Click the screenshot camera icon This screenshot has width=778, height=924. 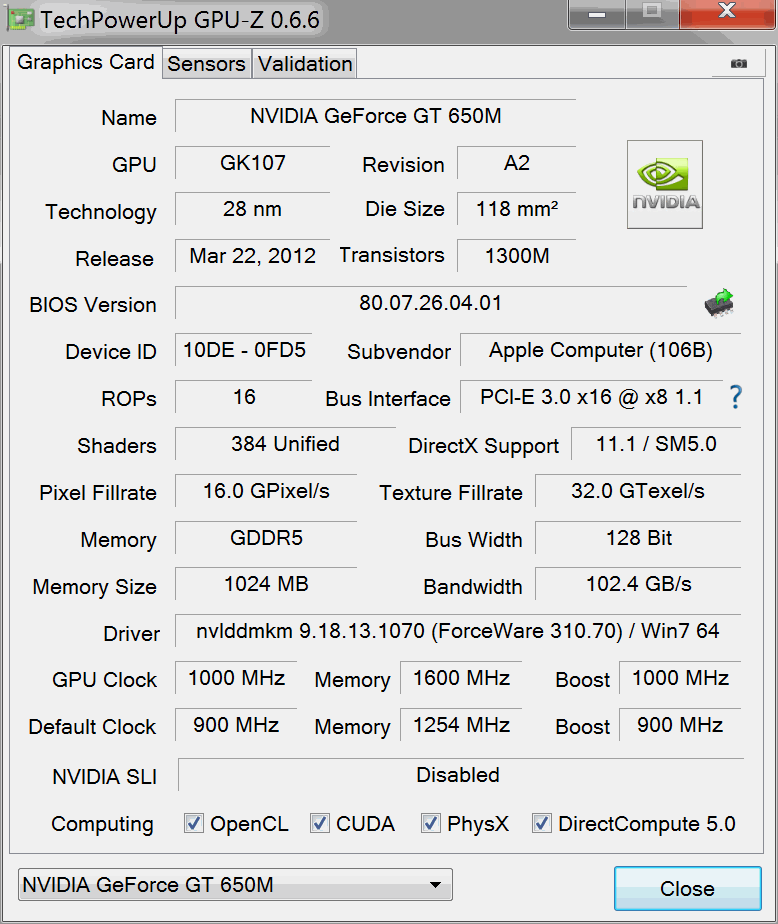(739, 63)
